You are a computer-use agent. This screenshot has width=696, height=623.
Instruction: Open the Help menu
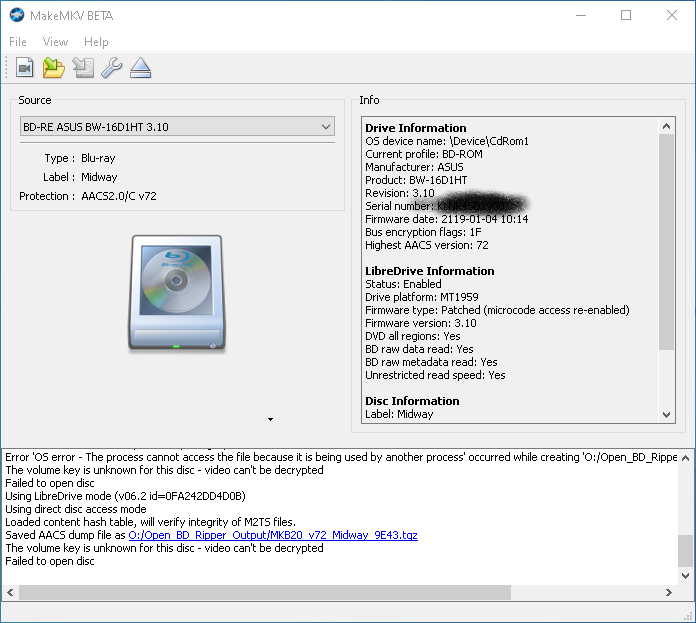pos(96,42)
